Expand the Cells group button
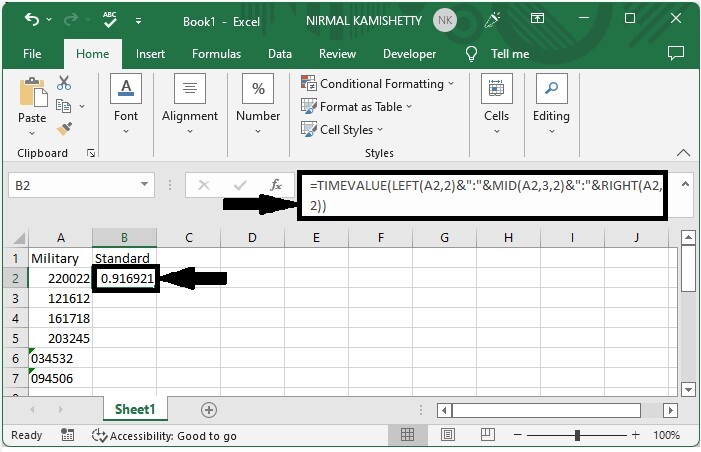Image resolution: width=701 pixels, height=452 pixels. [x=497, y=105]
